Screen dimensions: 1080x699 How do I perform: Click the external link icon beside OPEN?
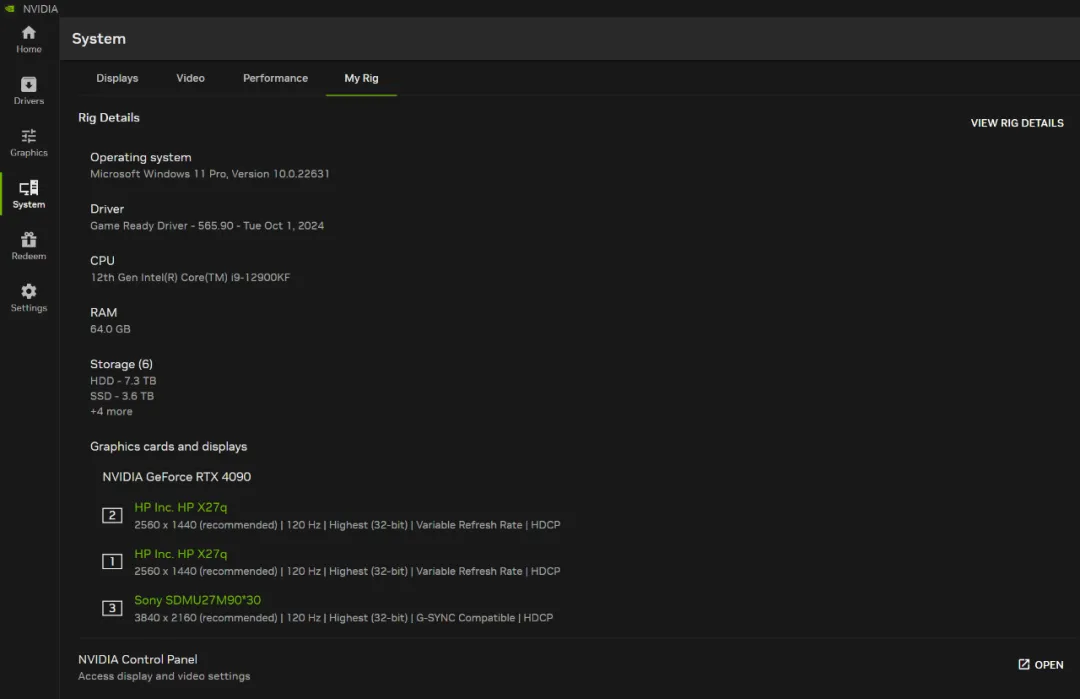[x=1023, y=665]
